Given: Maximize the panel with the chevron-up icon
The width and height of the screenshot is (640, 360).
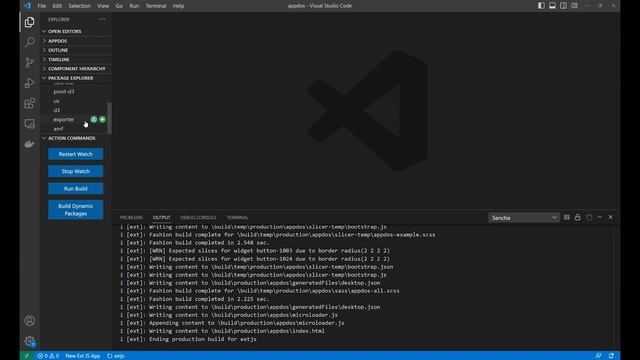Looking at the screenshot, I should [x=600, y=218].
